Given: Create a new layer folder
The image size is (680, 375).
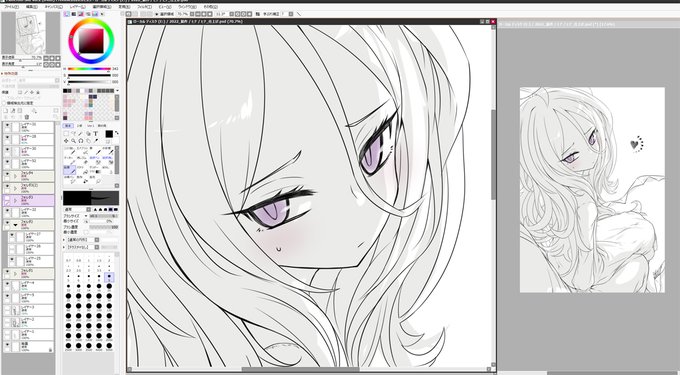Looking at the screenshot, I should [x=20, y=111].
